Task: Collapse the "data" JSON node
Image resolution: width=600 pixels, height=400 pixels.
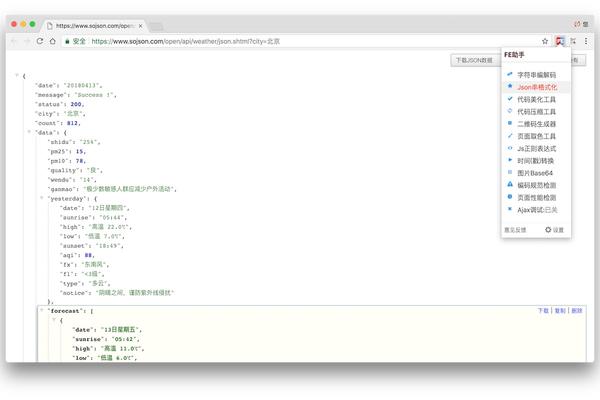Action: (29, 132)
